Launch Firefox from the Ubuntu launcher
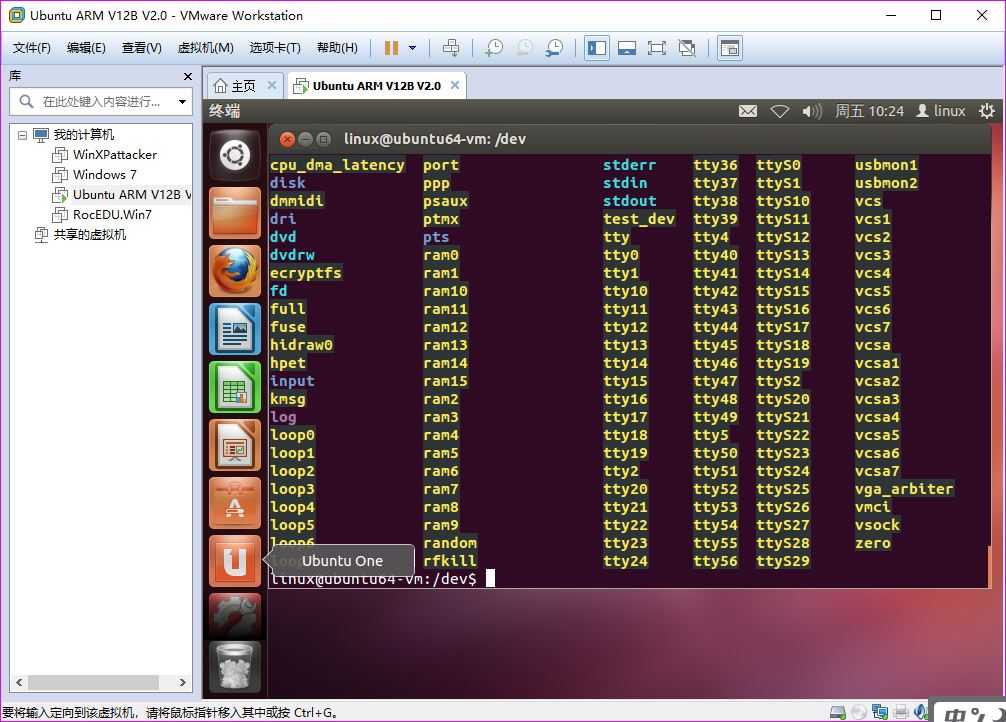Screen dimensions: 1006x722 235,271
